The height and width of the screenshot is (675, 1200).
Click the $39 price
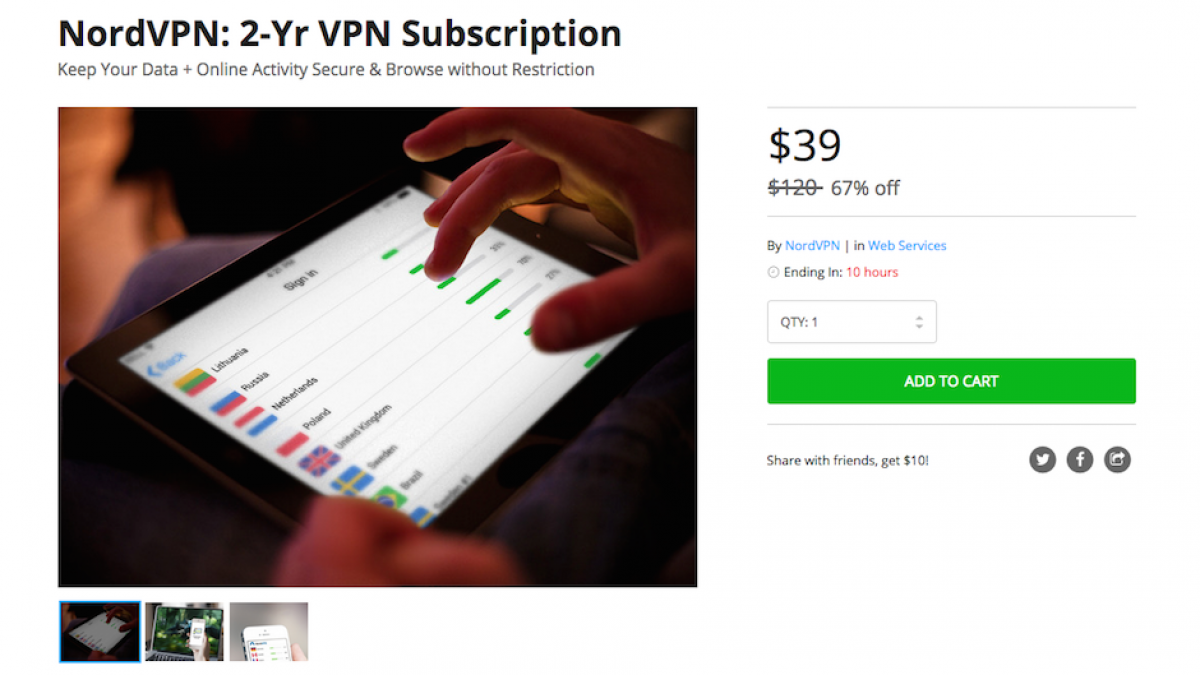pyautogui.click(x=805, y=145)
